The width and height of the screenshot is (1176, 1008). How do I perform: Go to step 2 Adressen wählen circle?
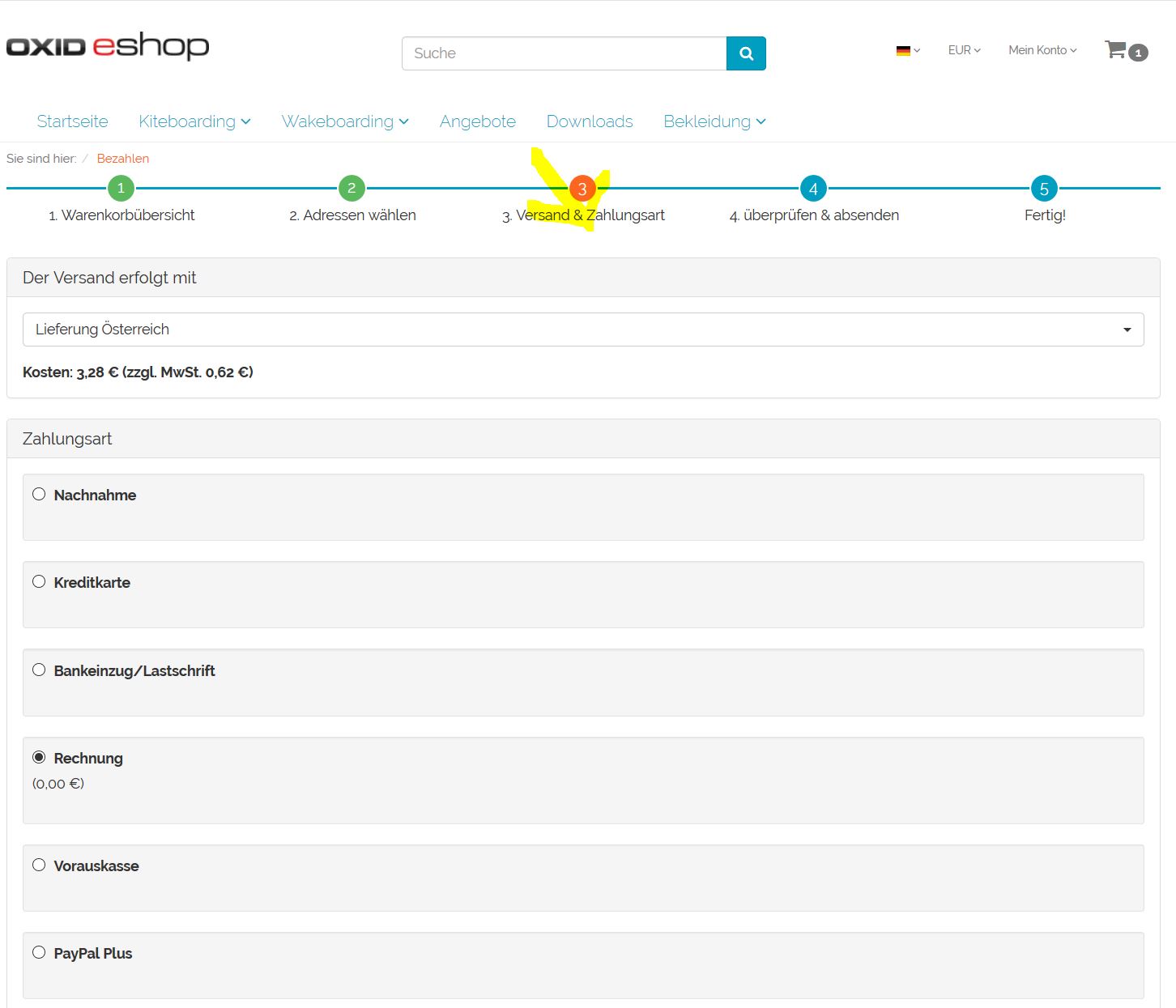pos(352,189)
